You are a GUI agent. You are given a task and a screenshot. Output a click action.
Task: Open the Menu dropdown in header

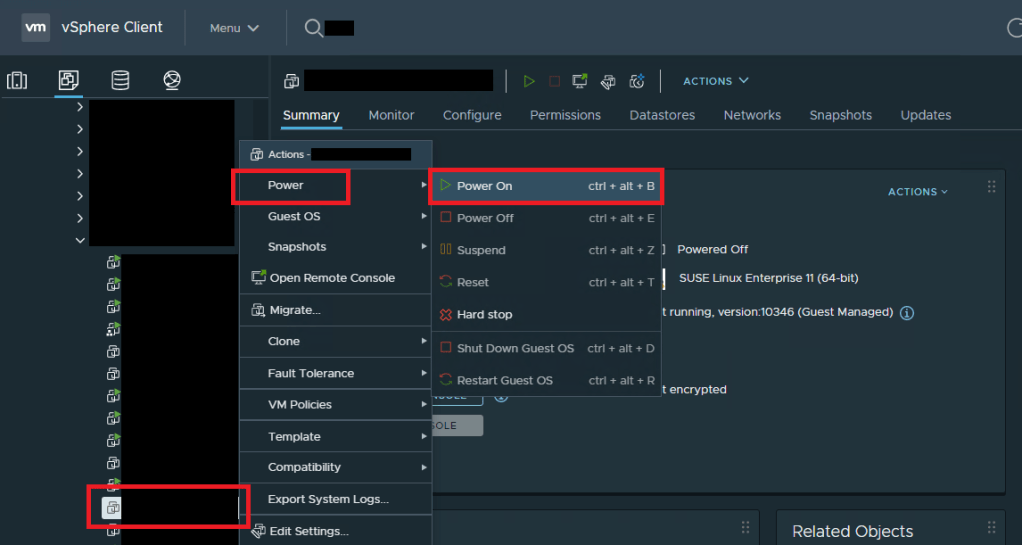pyautogui.click(x=234, y=28)
